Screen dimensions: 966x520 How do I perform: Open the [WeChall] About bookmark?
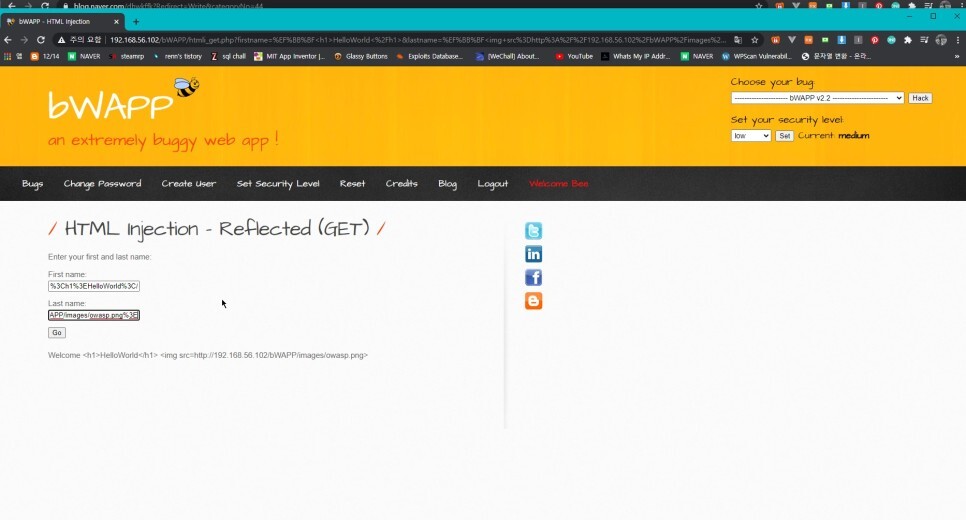coord(508,56)
